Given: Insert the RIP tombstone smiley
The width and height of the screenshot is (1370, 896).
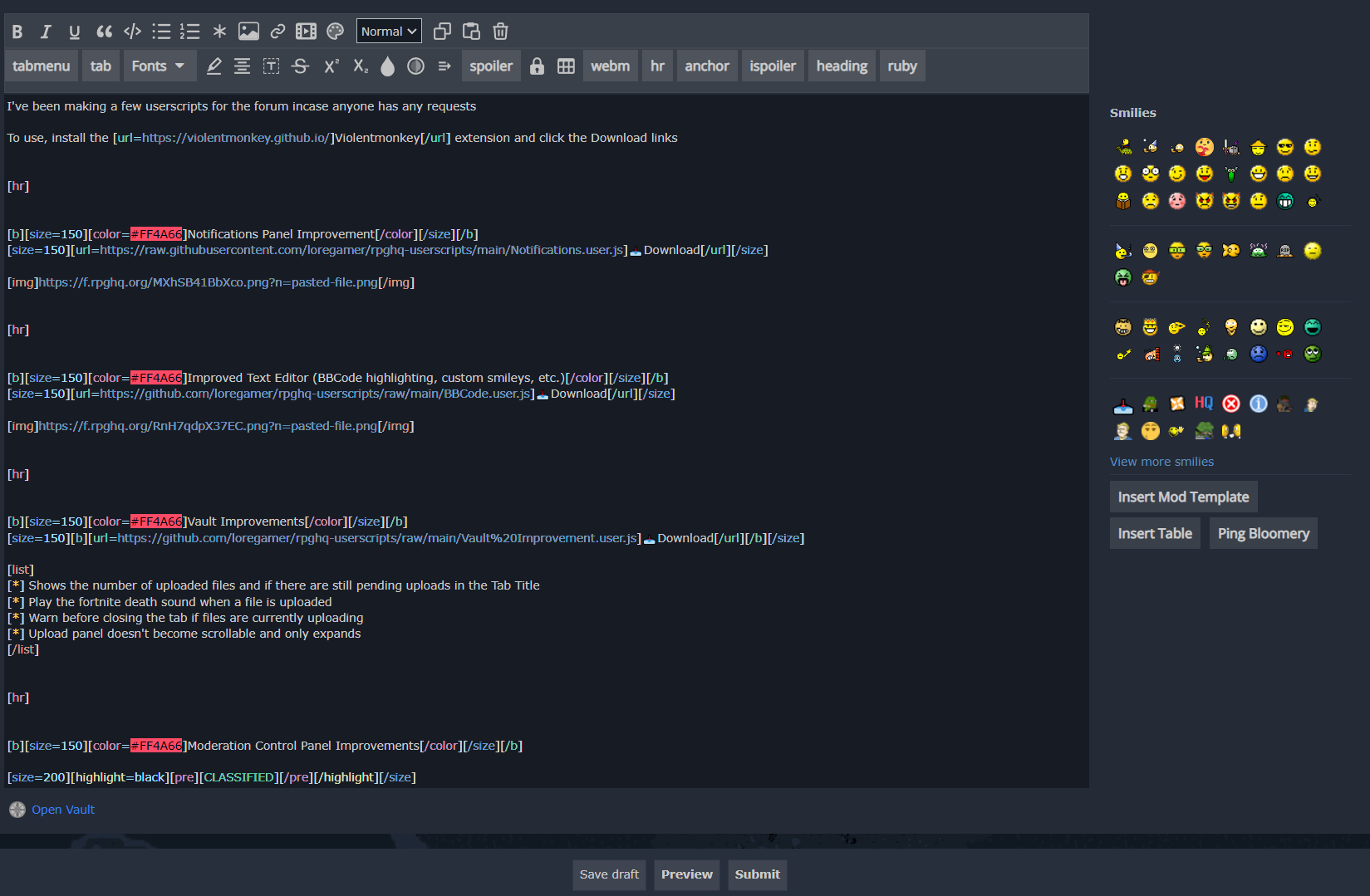Looking at the screenshot, I should (1285, 251).
